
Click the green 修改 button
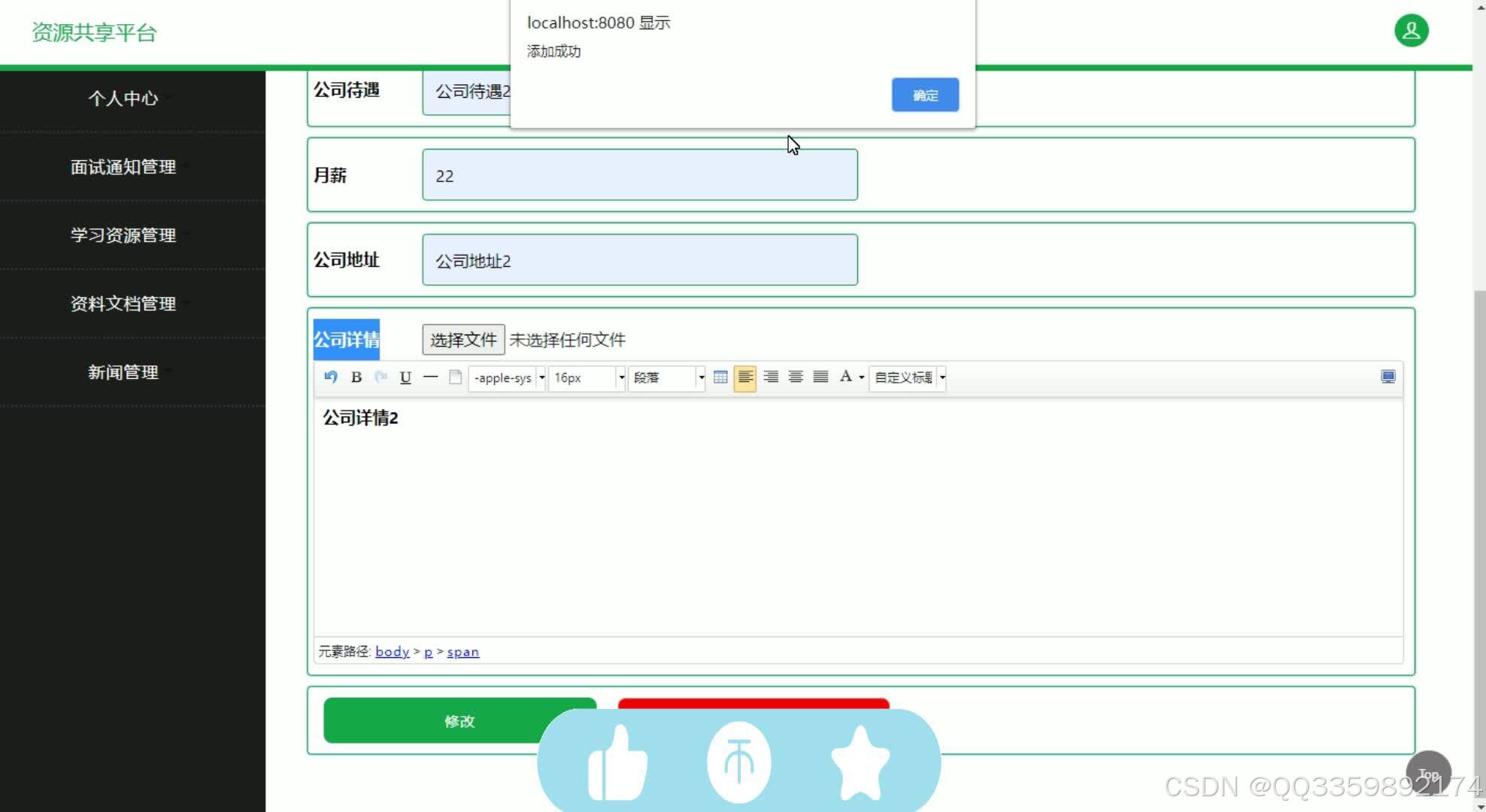459,720
